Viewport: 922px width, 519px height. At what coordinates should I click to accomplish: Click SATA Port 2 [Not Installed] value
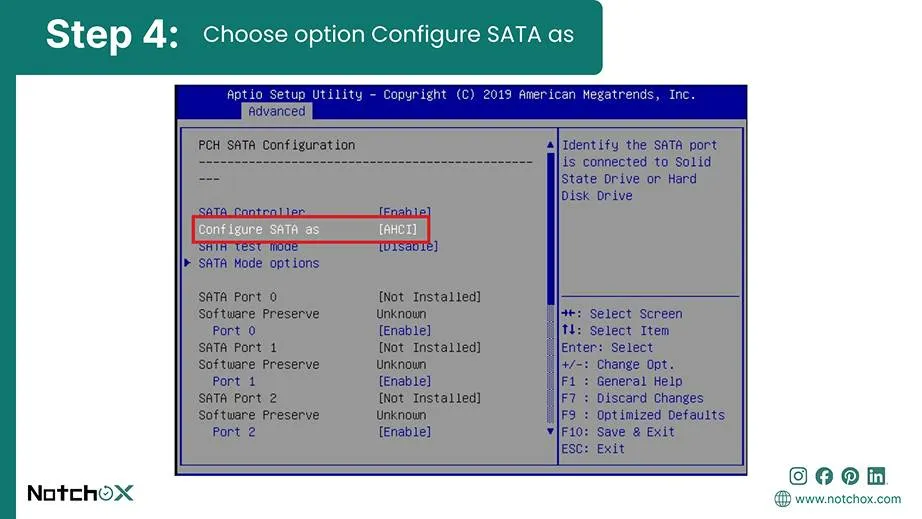point(429,398)
